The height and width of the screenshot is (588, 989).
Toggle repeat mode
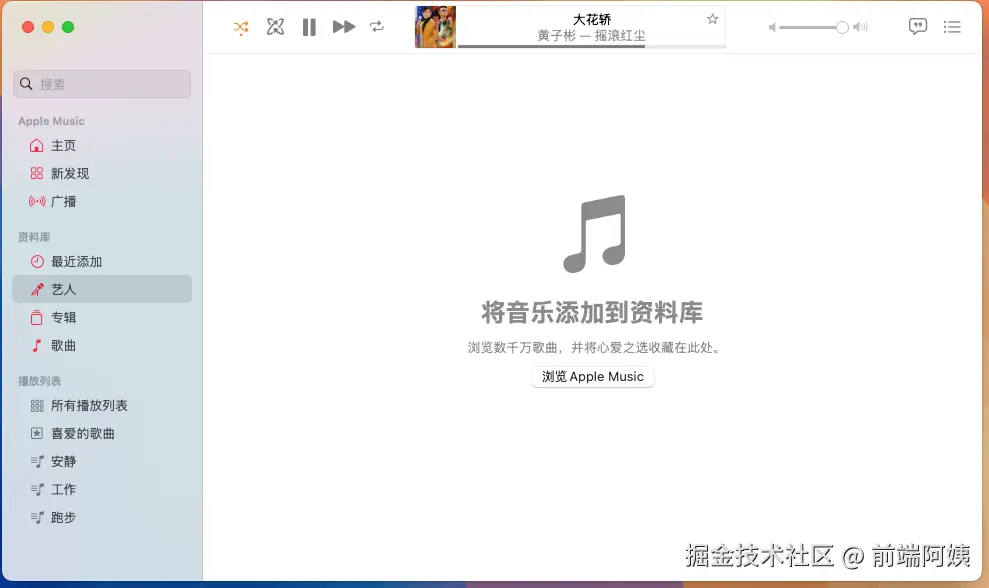click(377, 27)
